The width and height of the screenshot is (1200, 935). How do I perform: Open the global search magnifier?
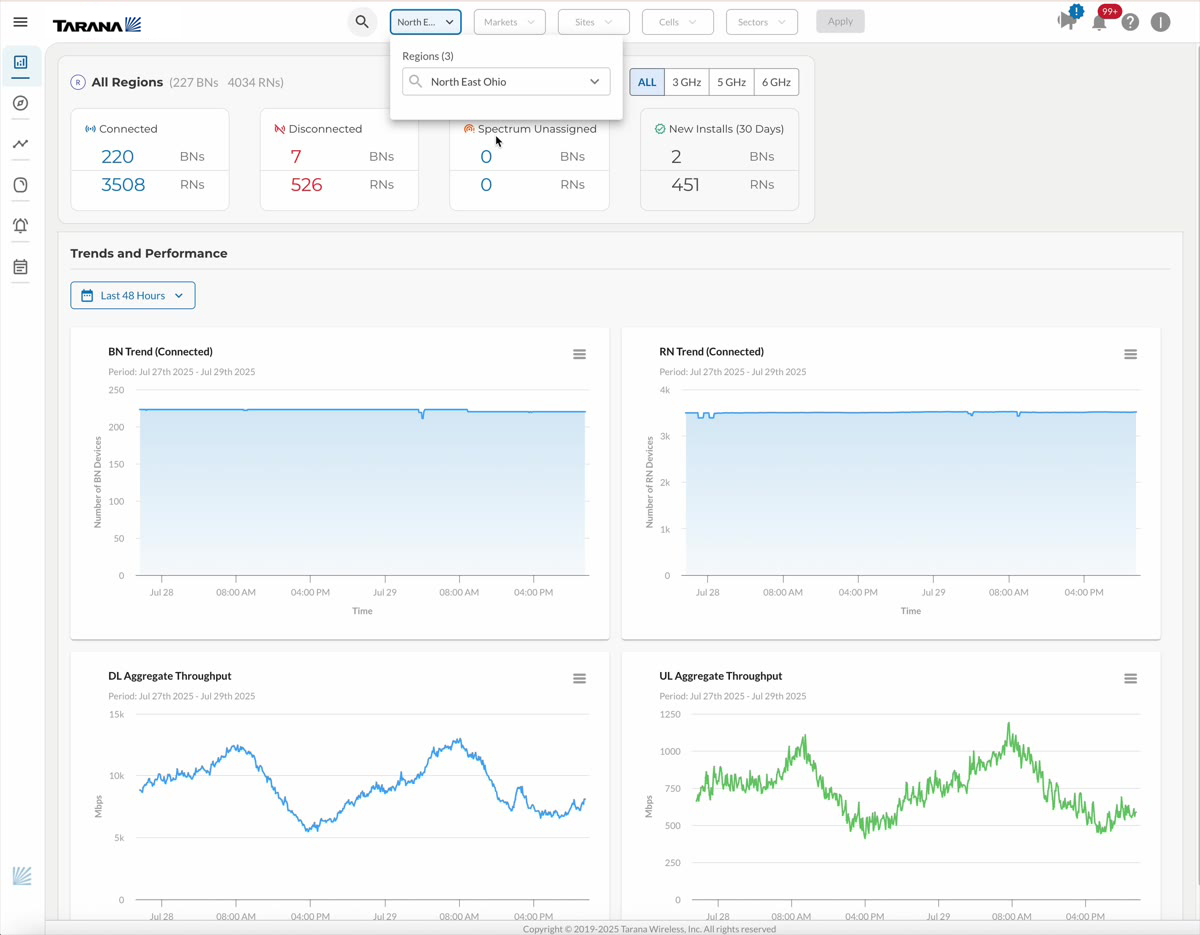[362, 21]
